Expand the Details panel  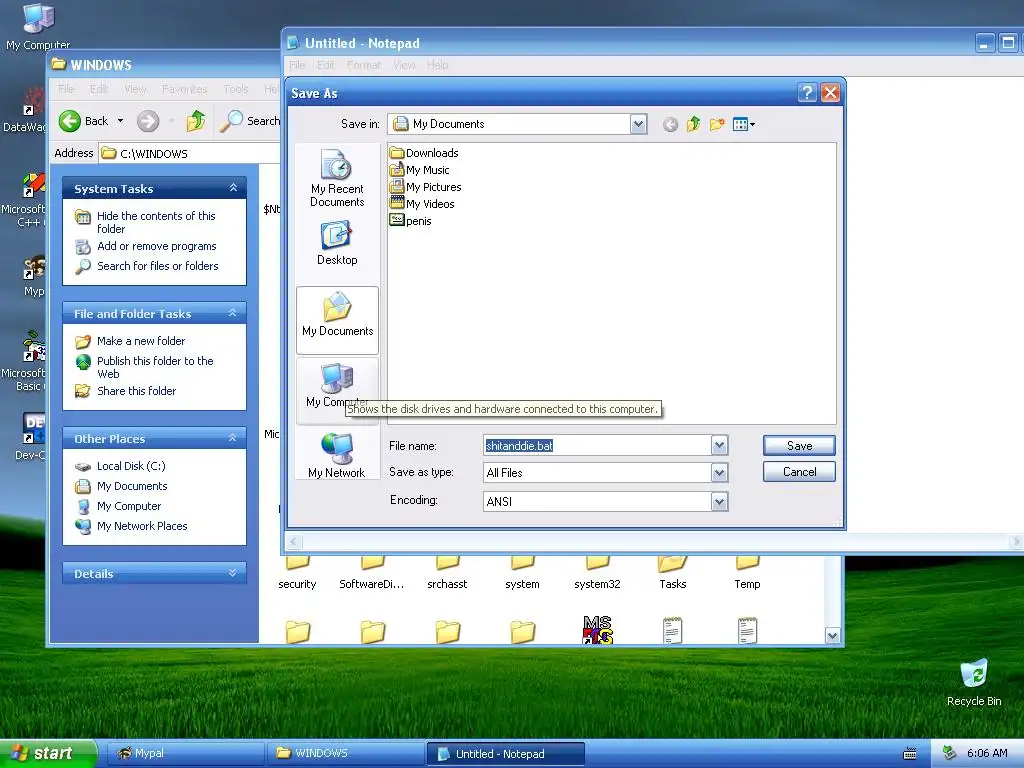232,573
